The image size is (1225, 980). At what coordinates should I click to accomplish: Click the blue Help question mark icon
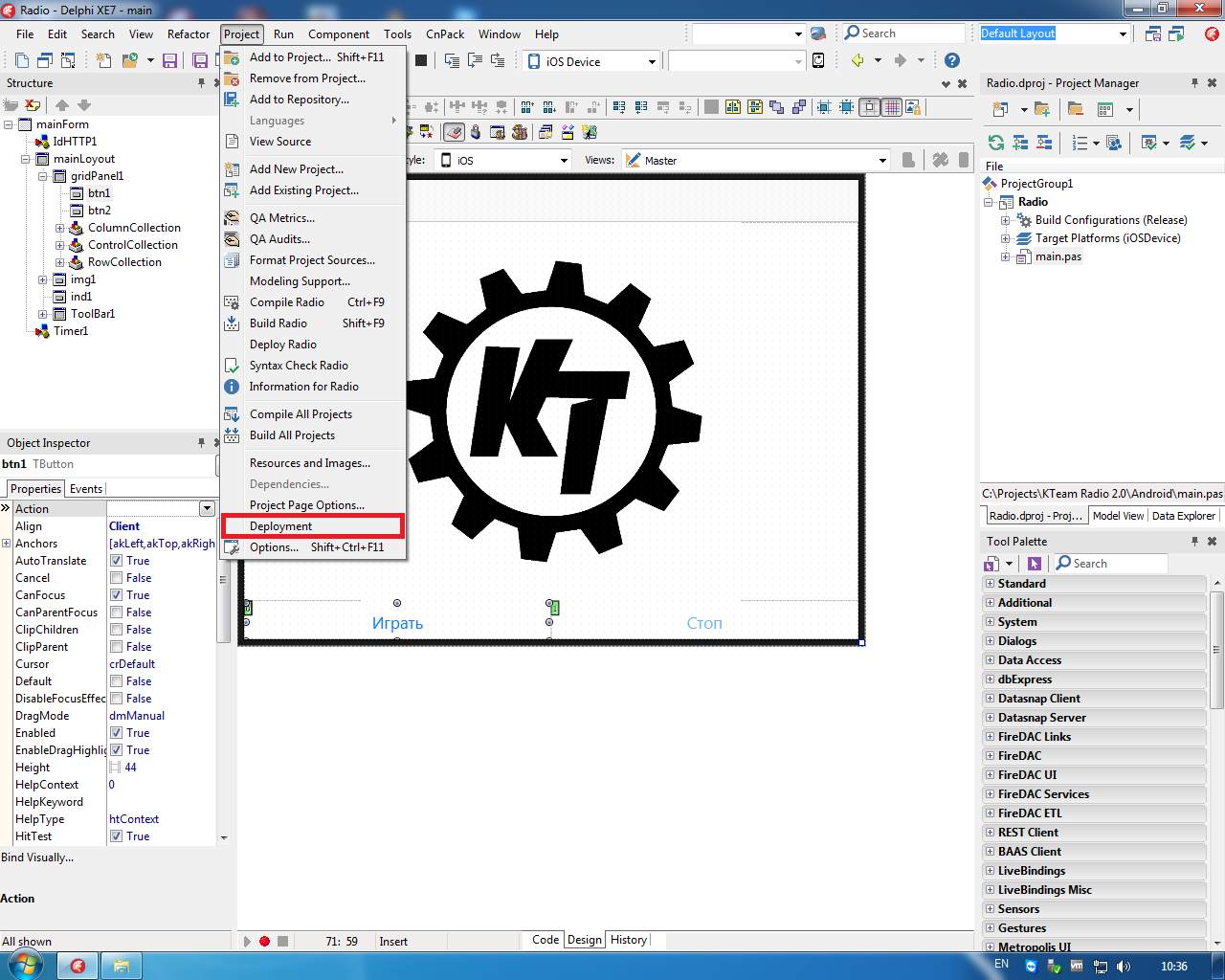tap(951, 60)
